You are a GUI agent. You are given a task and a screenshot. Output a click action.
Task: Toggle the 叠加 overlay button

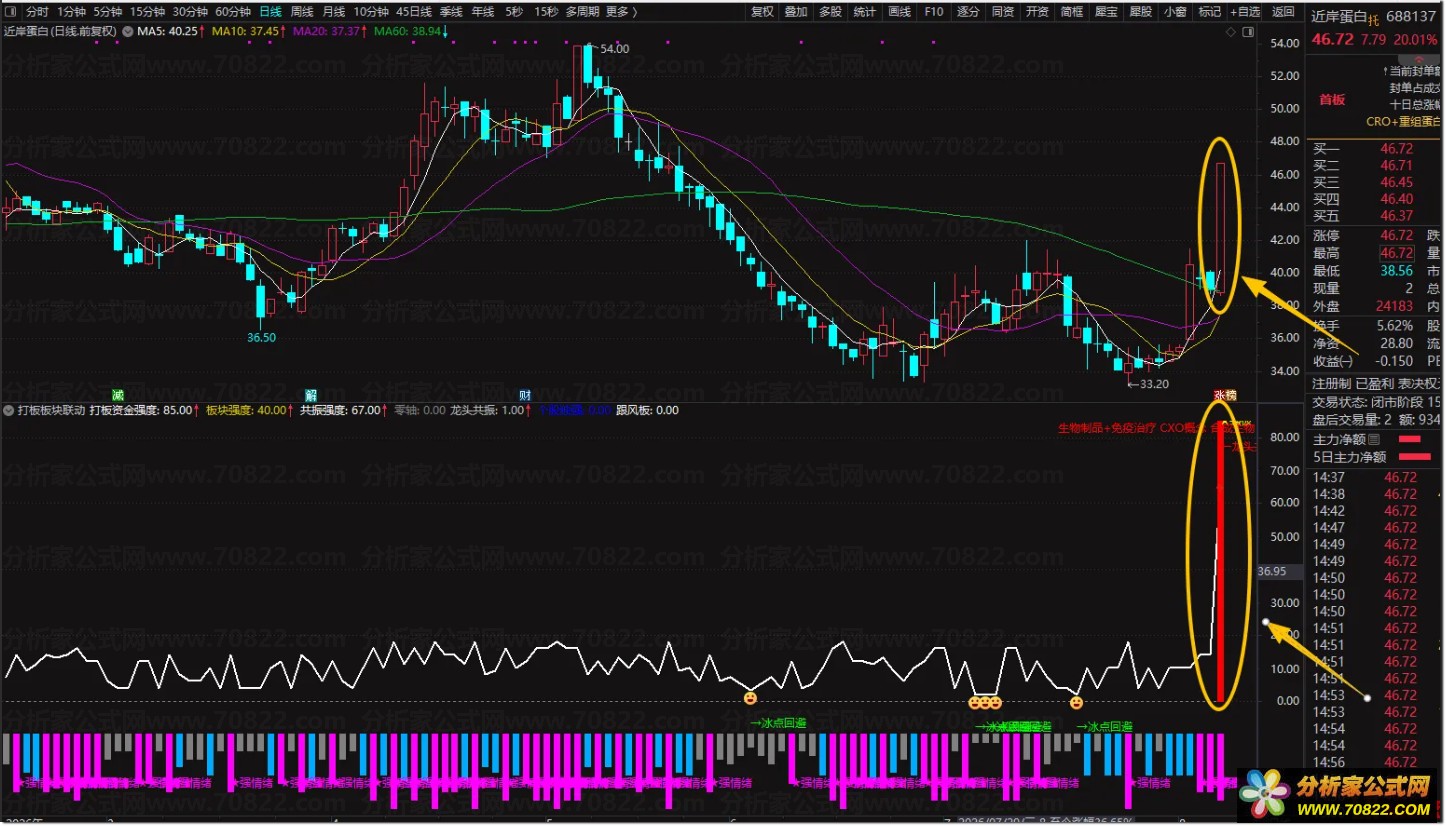point(796,12)
